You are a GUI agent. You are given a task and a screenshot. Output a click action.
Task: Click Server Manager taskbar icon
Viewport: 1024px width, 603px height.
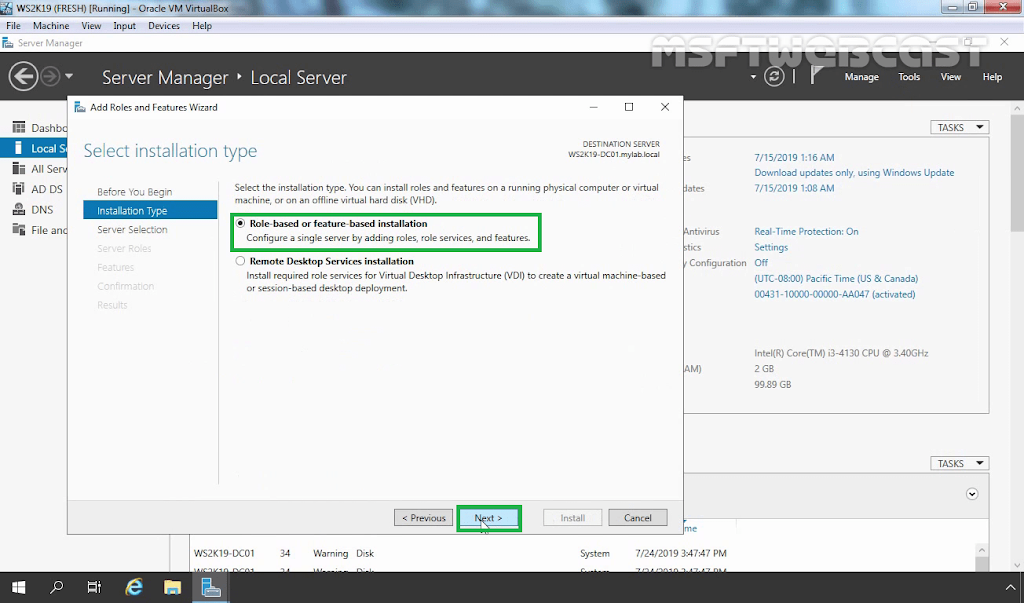[210, 587]
